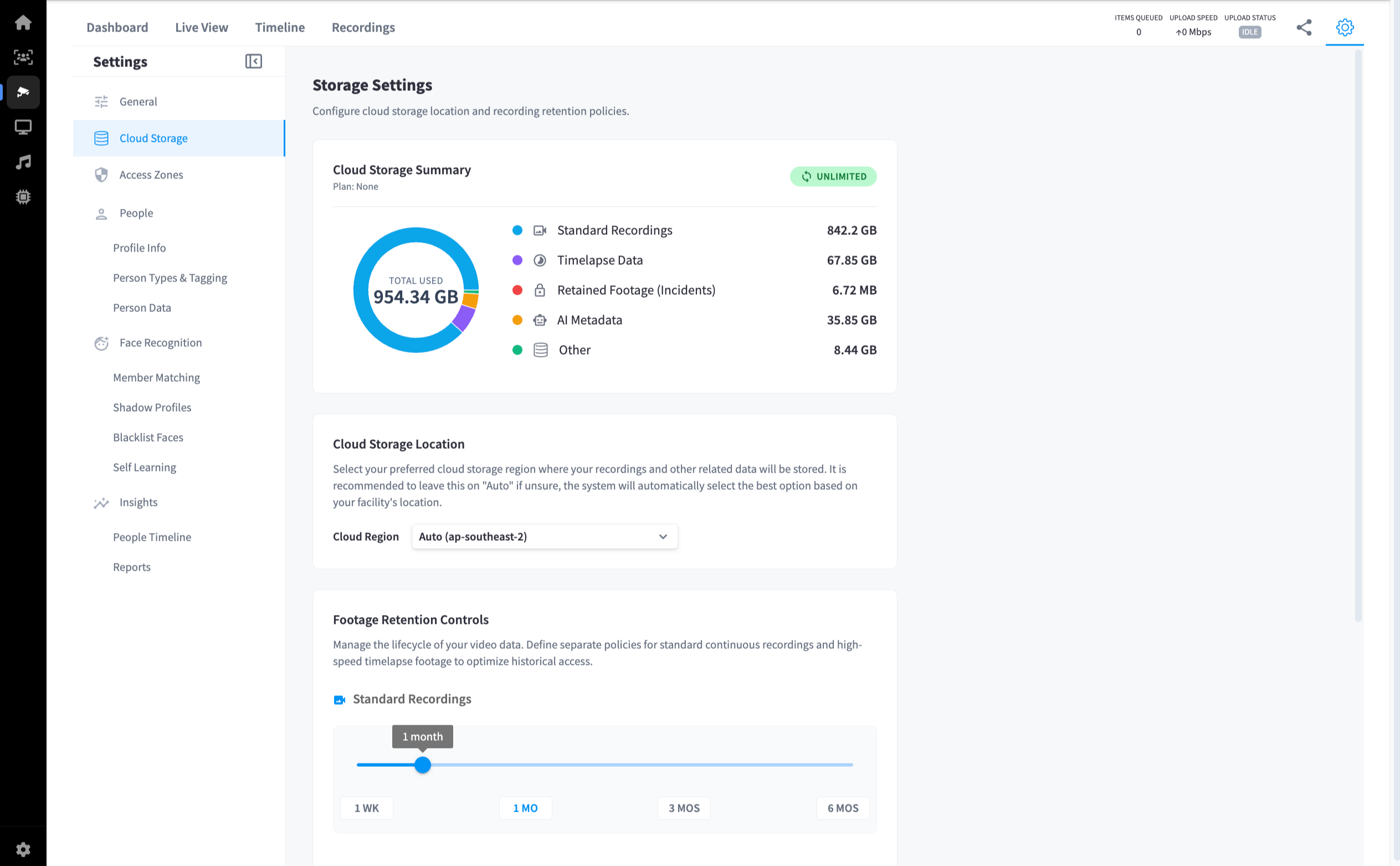Click the UNLIMITED plan badge
The width and height of the screenshot is (1400, 866).
[833, 176]
